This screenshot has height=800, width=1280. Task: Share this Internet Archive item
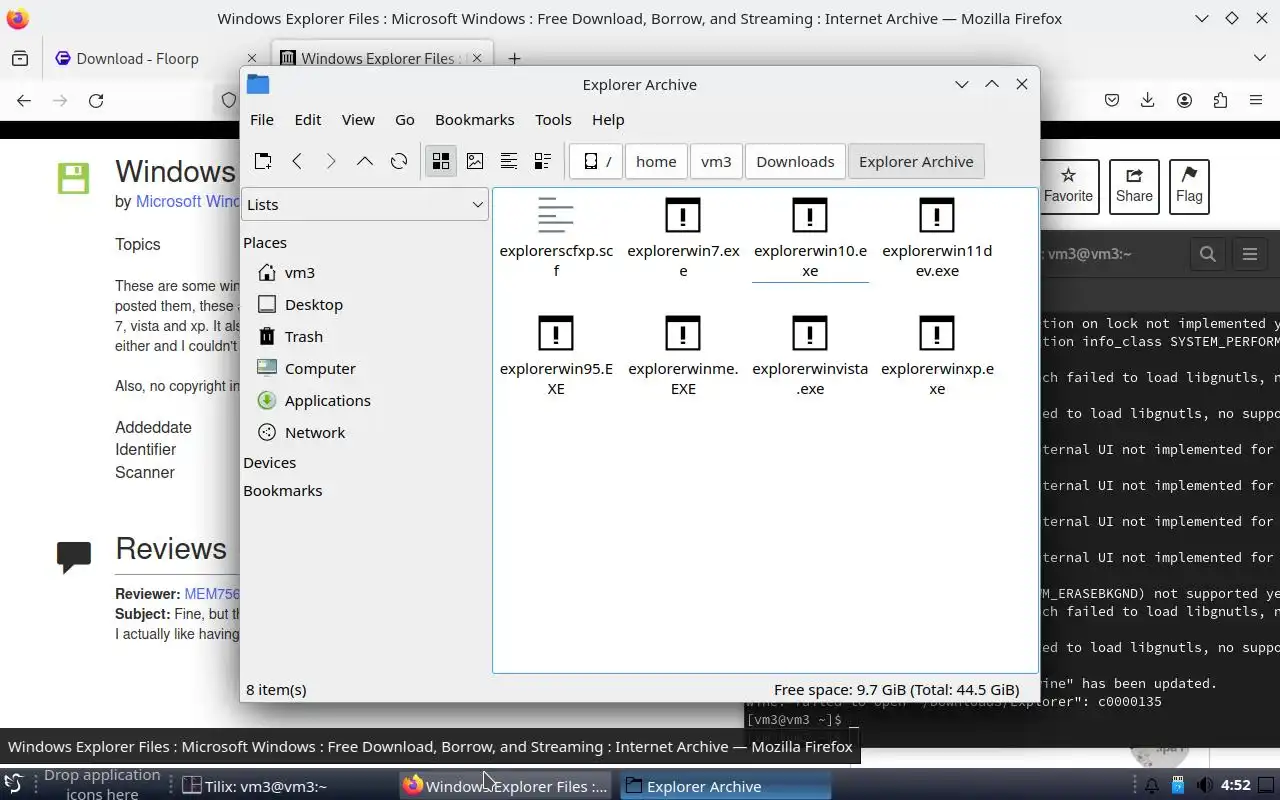(x=1134, y=186)
